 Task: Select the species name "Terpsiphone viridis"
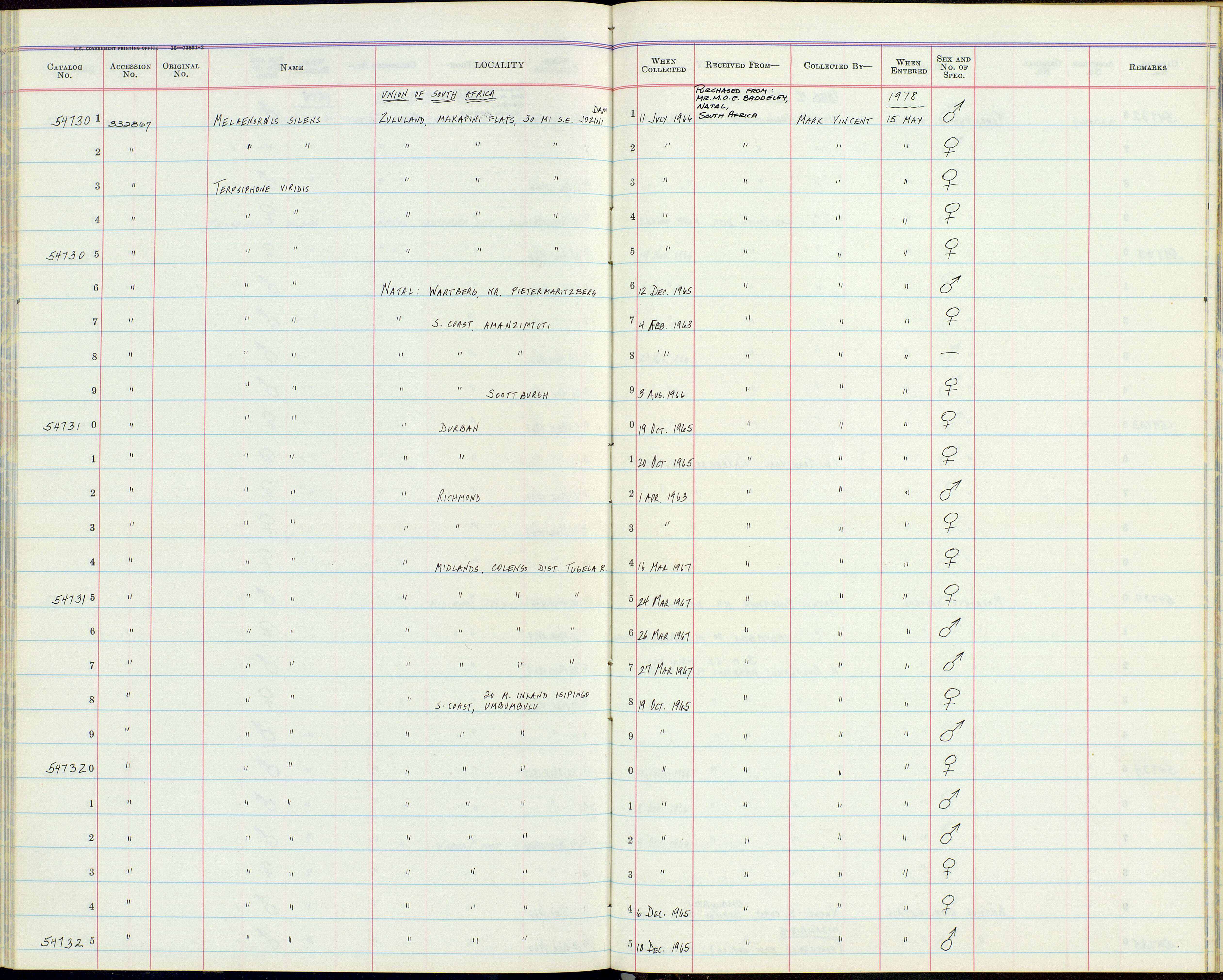[x=261, y=189]
